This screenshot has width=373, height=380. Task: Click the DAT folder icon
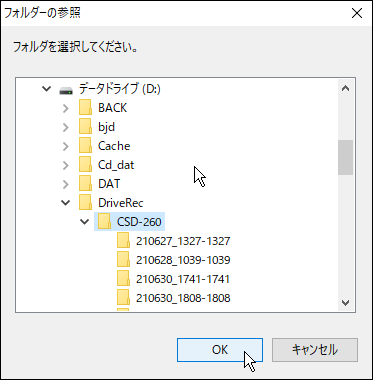coord(85,184)
